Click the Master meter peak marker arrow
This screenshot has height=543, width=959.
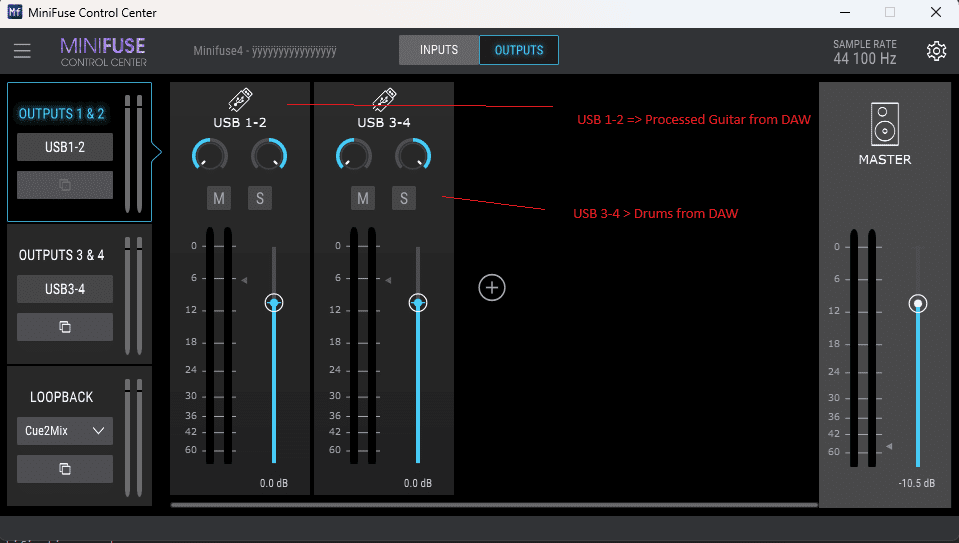click(889, 446)
